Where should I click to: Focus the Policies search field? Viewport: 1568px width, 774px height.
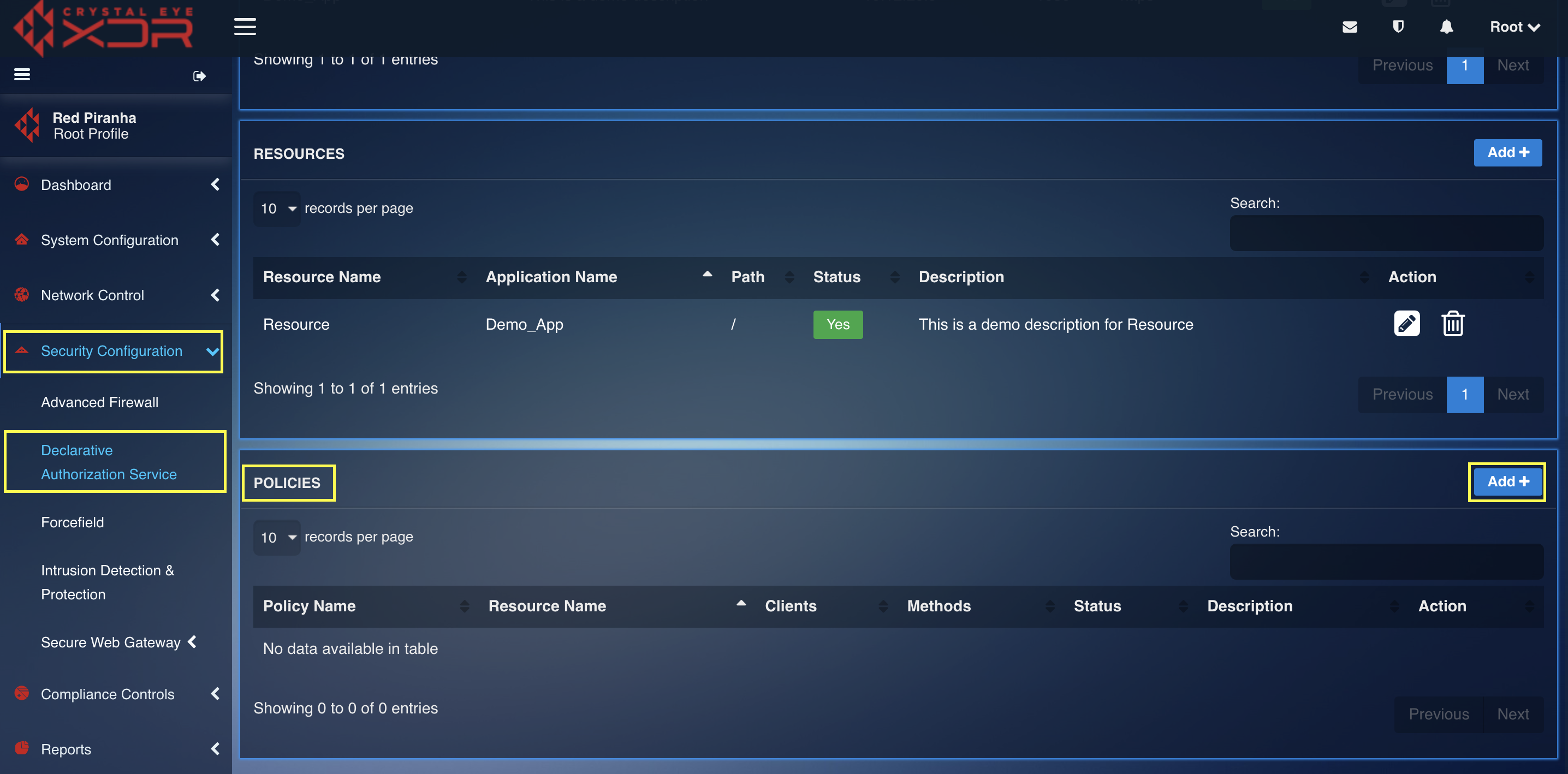pos(1387,562)
